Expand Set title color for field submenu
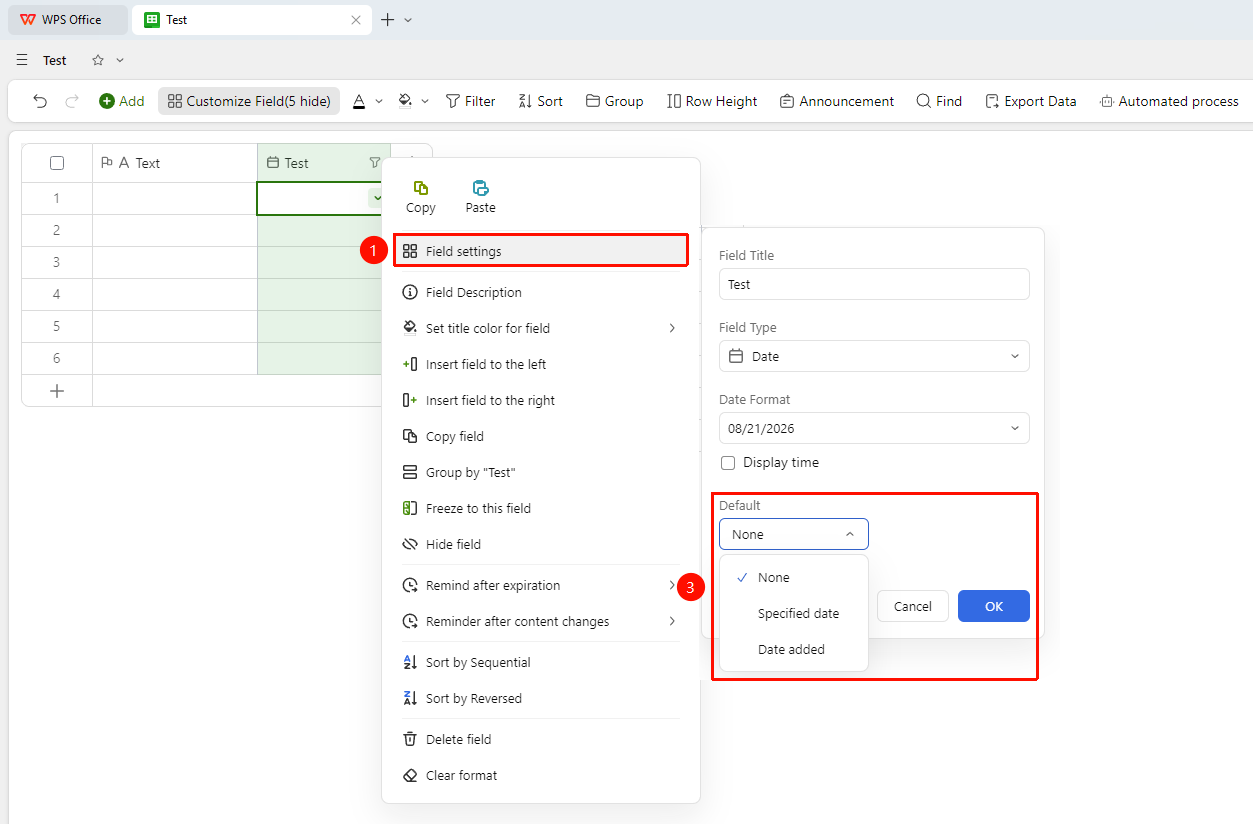The image size is (1253, 824). point(540,328)
